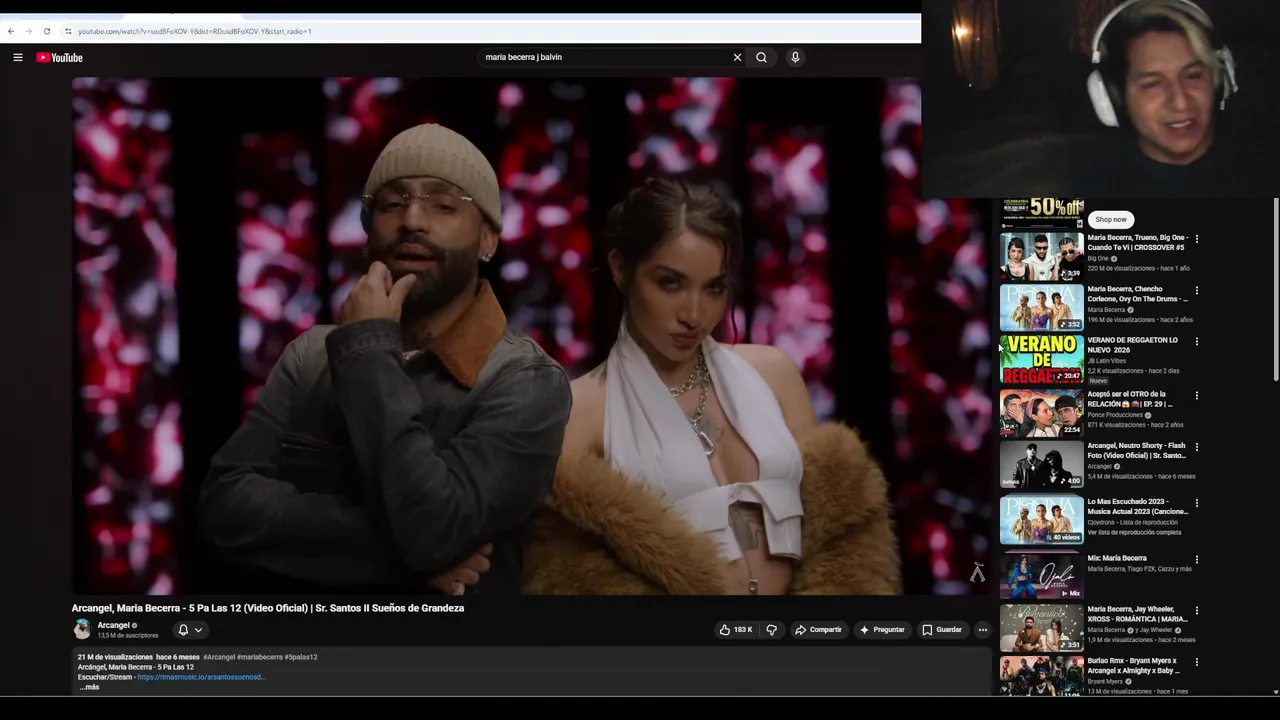Open options menu for ROMÁNTICA video
This screenshot has width=1280, height=720.
coord(1197,610)
